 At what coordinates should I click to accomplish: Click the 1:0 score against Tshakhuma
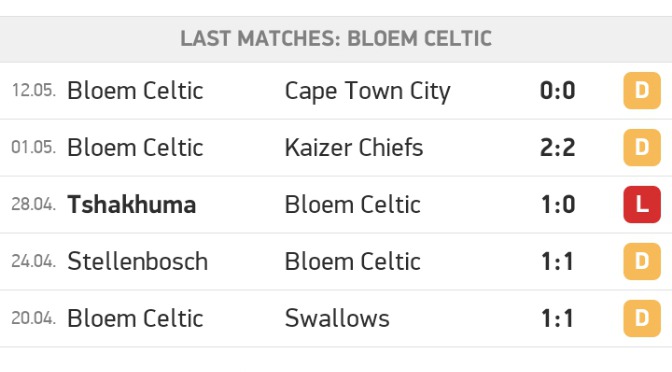pos(558,204)
